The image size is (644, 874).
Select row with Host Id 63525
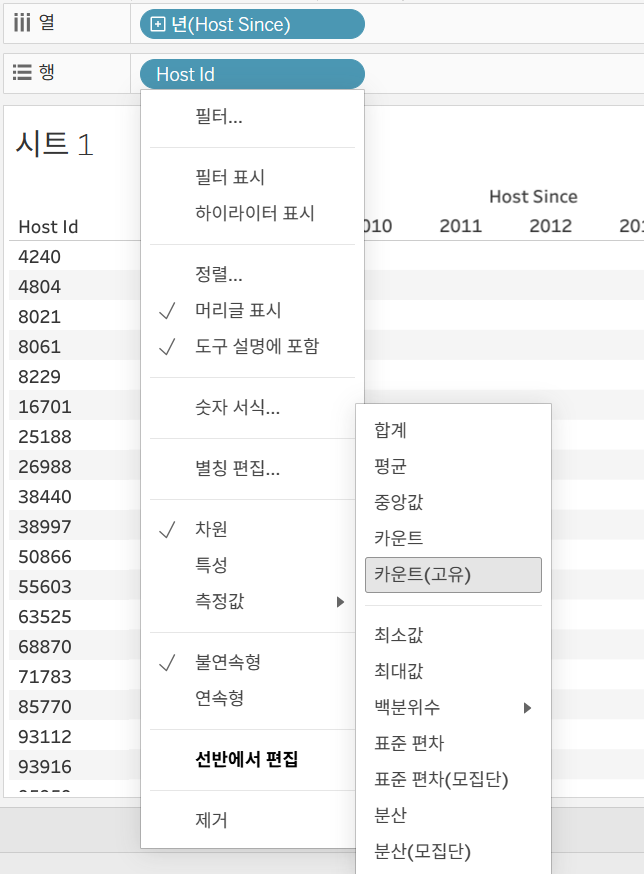[x=45, y=617]
